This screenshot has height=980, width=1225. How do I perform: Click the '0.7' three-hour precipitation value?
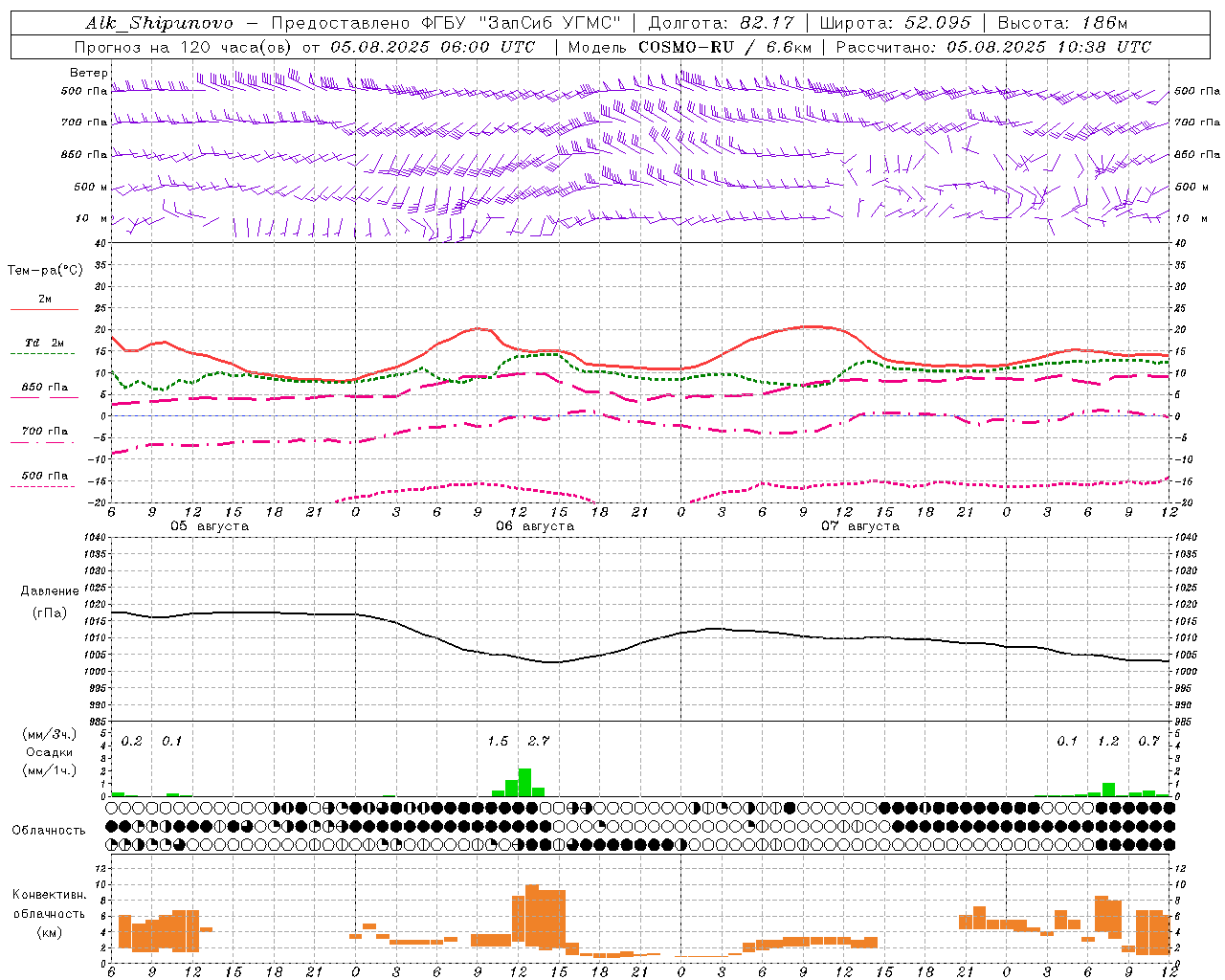[1148, 741]
